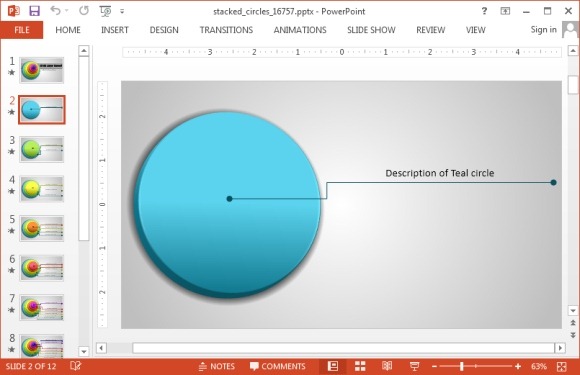
Task: Select the connector endpoint dot at right edge
Action: pos(553,182)
